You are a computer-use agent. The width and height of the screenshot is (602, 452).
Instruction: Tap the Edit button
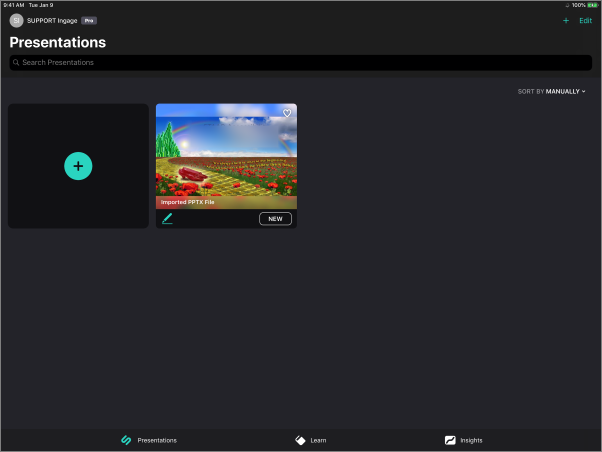pos(585,21)
